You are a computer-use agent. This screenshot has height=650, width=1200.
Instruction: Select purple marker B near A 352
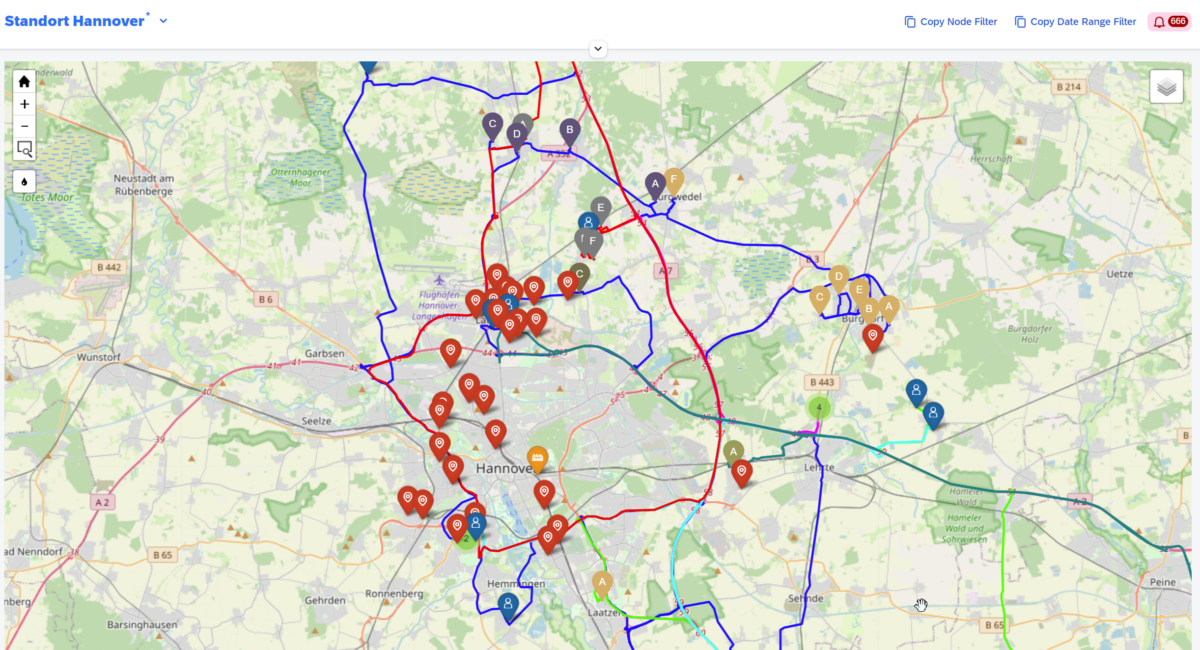(569, 129)
